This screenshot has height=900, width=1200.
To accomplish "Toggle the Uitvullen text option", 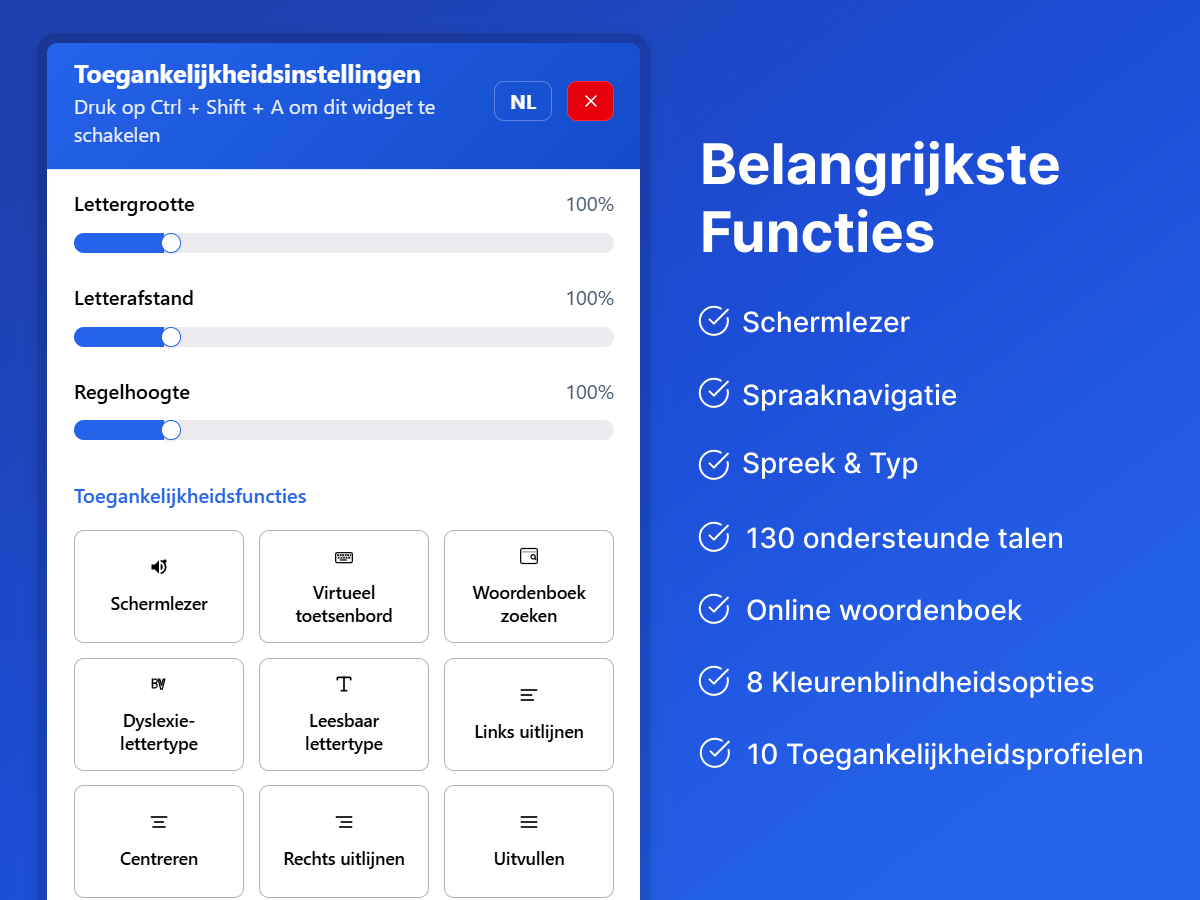I will click(529, 859).
